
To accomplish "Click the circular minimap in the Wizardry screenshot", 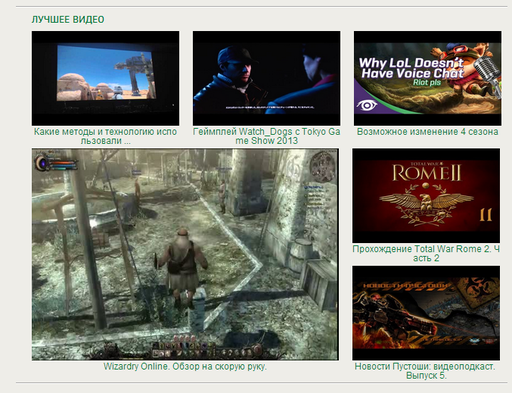I will point(322,166).
